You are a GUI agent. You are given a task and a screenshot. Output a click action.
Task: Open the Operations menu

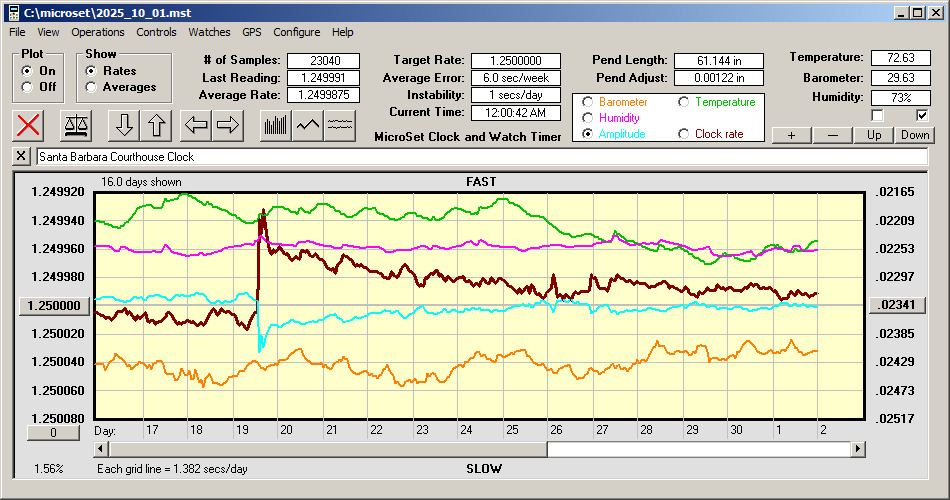pos(98,32)
